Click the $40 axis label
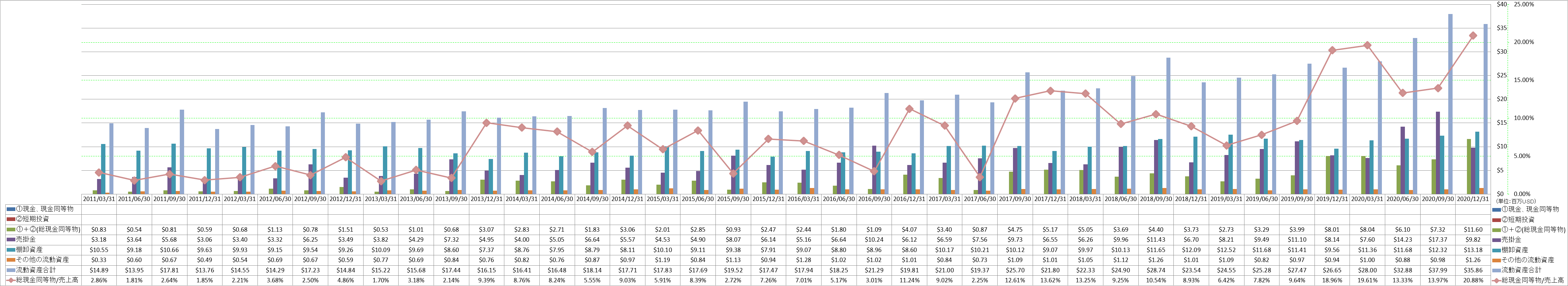 point(1501,4)
